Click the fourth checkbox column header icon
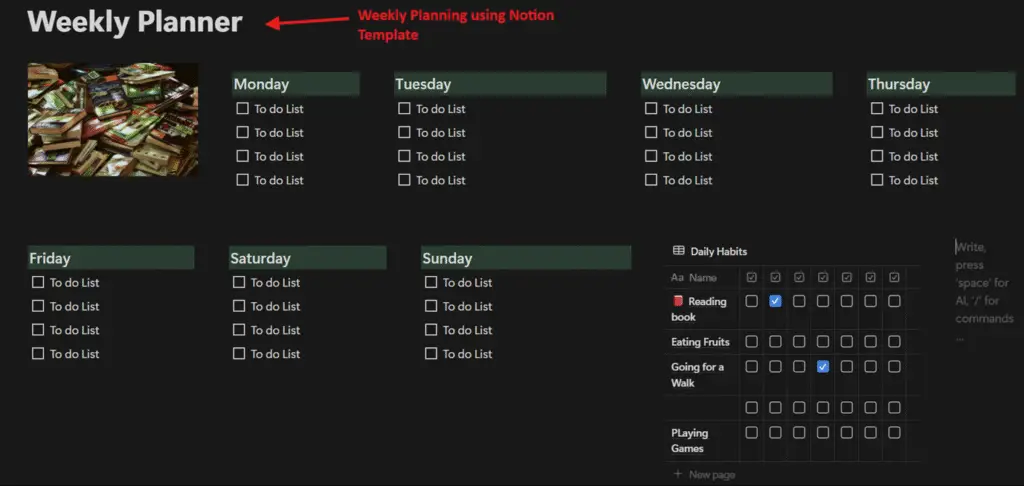This screenshot has height=486, width=1024. (x=823, y=277)
